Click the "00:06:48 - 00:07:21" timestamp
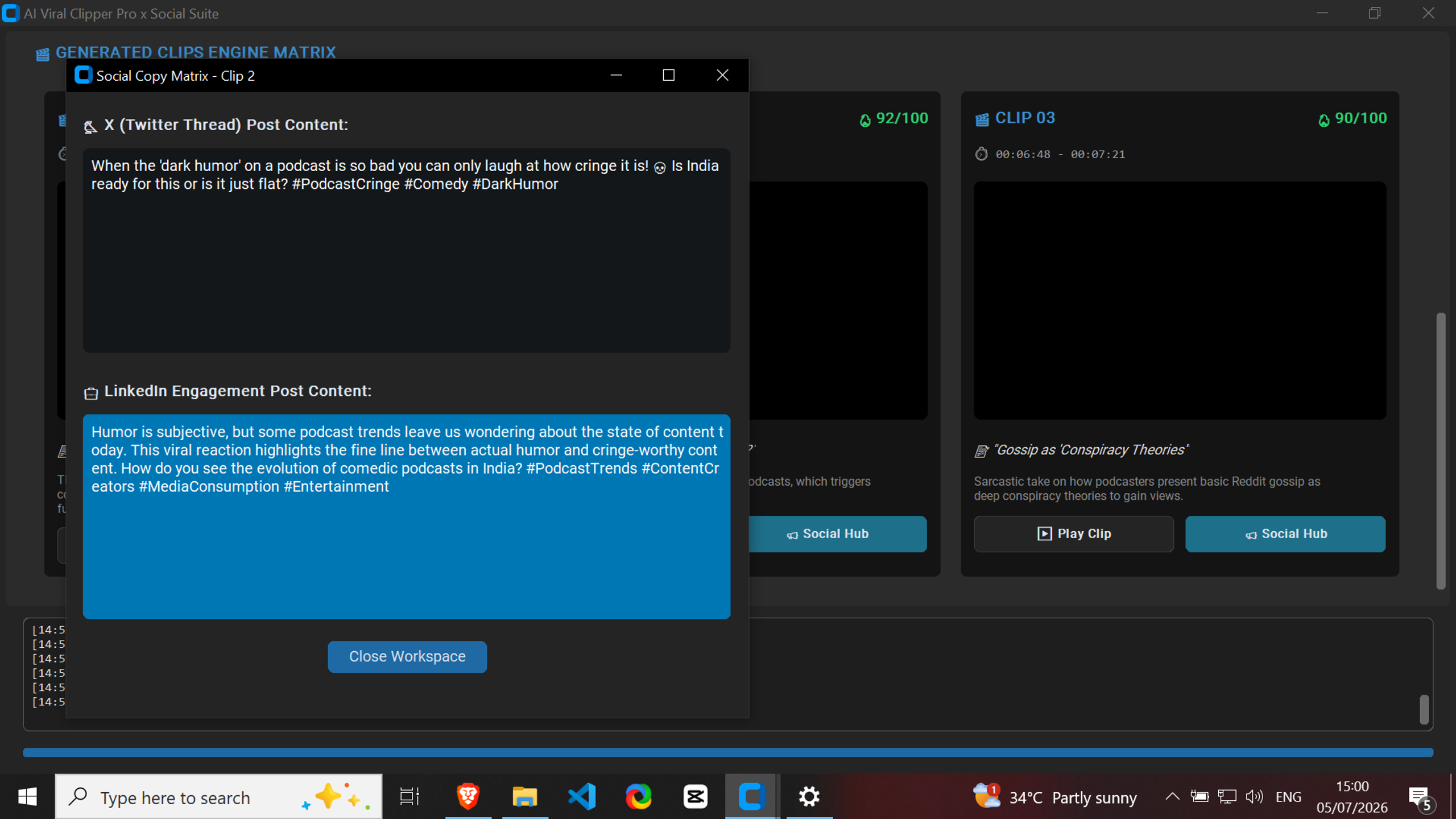The image size is (1456, 819). (x=1060, y=155)
